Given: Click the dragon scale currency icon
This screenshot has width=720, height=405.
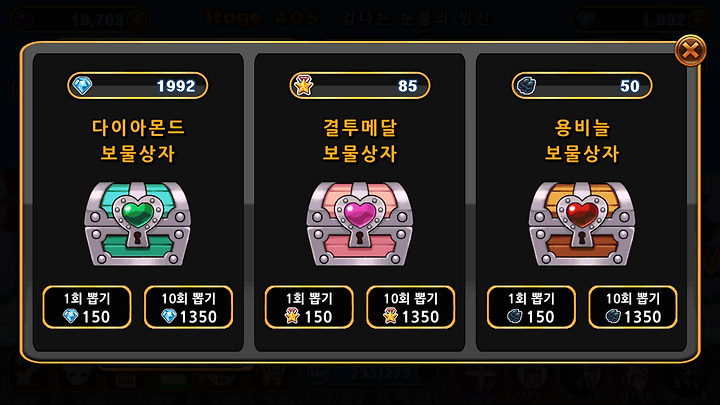Looking at the screenshot, I should tap(526, 85).
